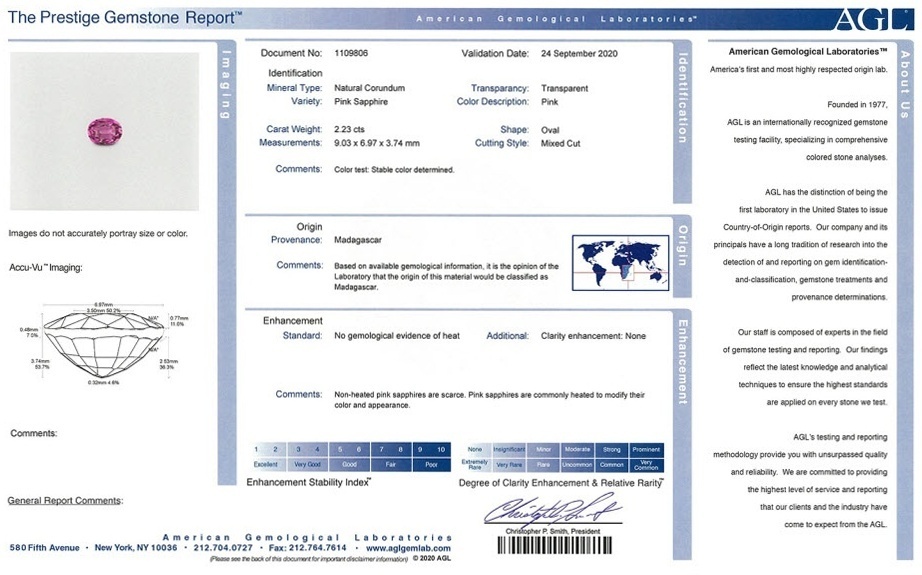Click the Excellent stability index cell
The height and width of the screenshot is (575, 922).
265,464
